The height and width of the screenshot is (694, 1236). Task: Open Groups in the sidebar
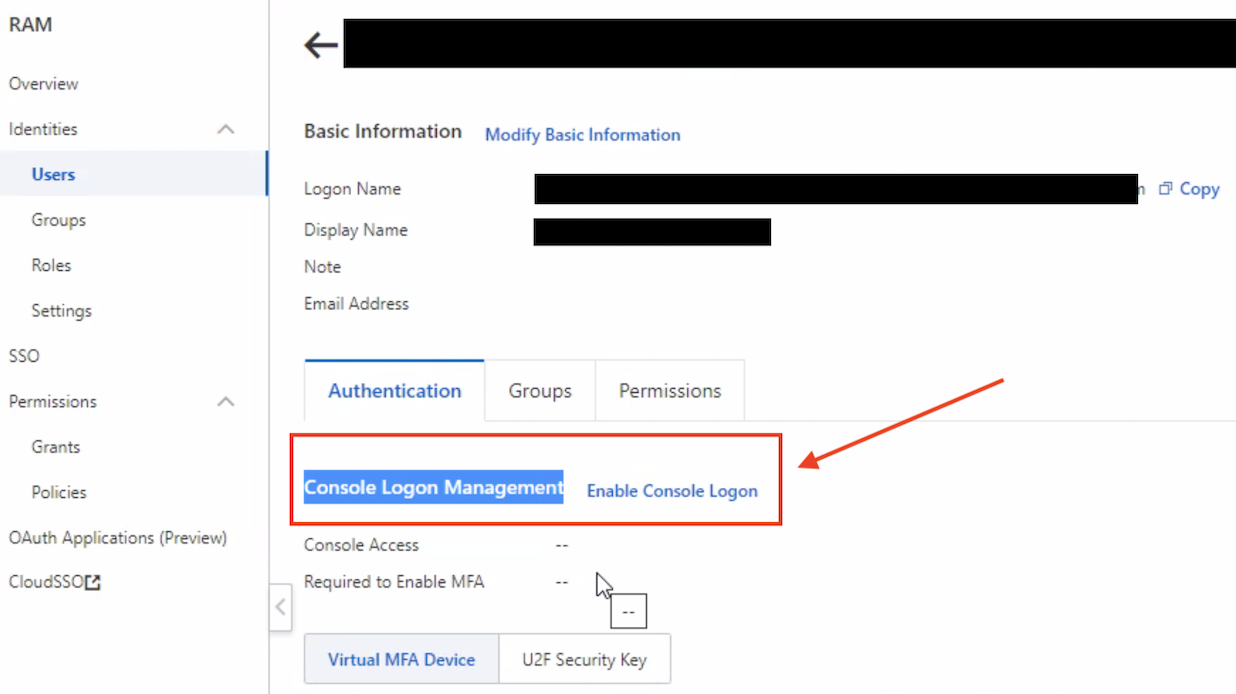(x=58, y=220)
